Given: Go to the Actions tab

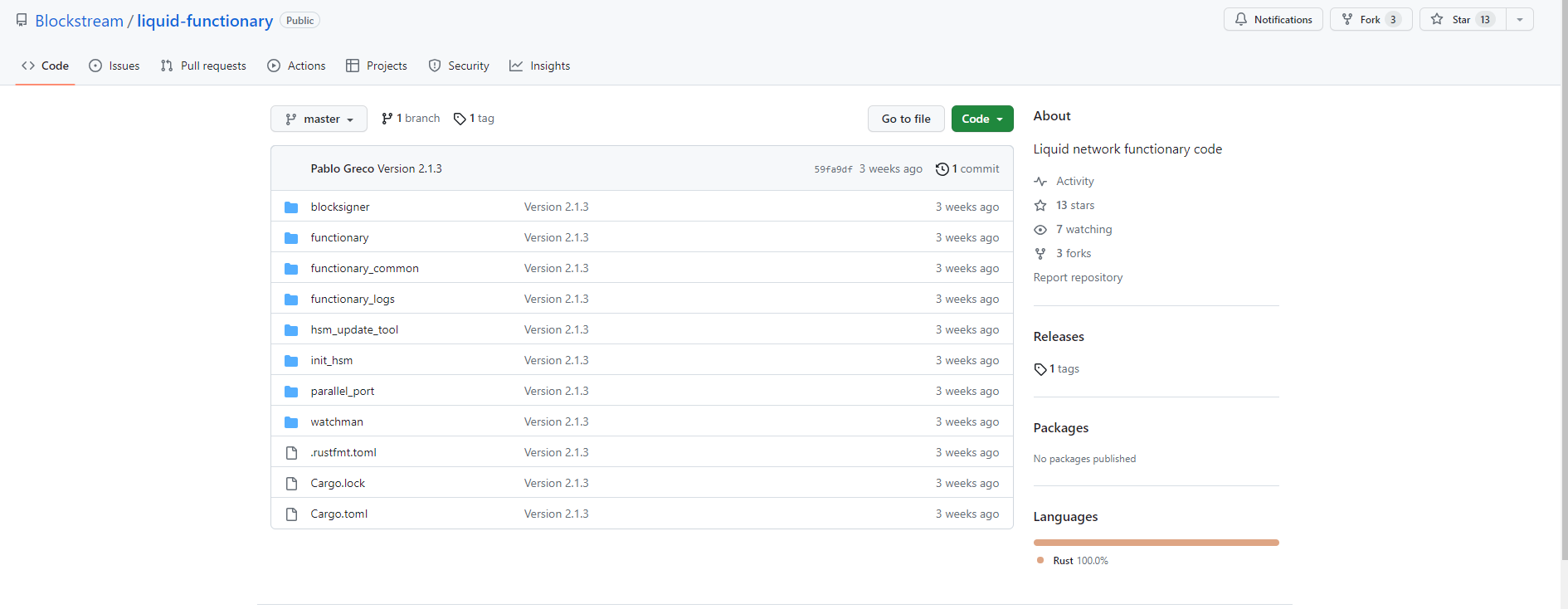Looking at the screenshot, I should coord(296,66).
